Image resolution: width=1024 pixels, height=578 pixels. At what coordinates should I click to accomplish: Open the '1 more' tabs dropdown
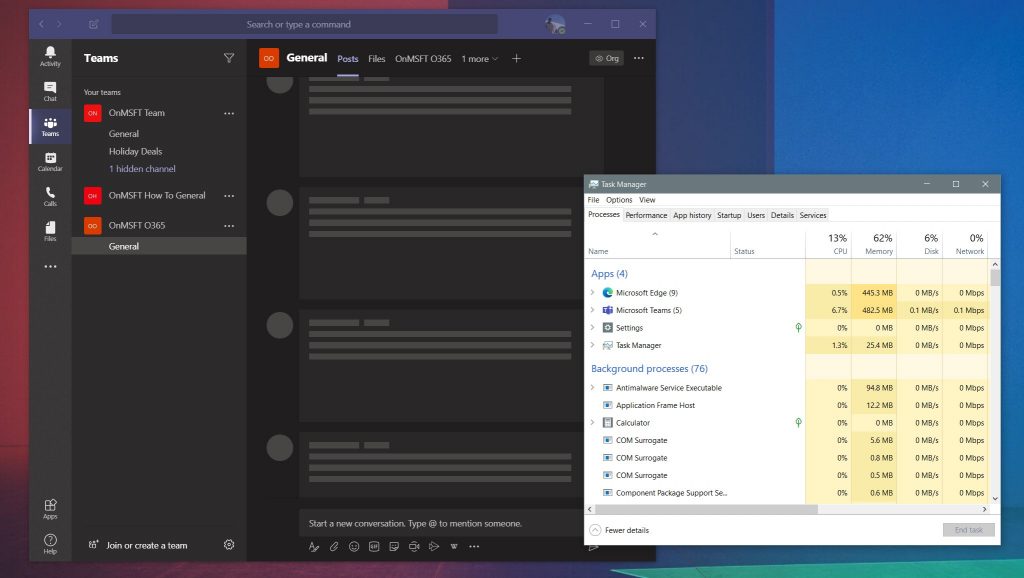pyautogui.click(x=479, y=59)
